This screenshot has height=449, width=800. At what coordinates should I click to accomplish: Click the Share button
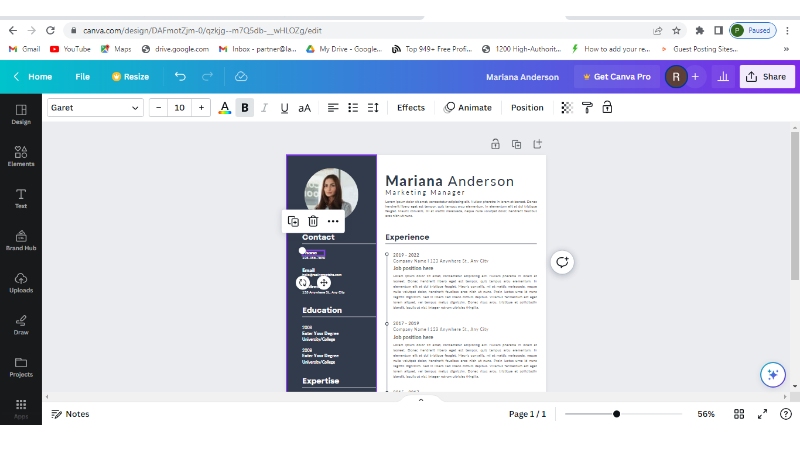click(x=766, y=77)
